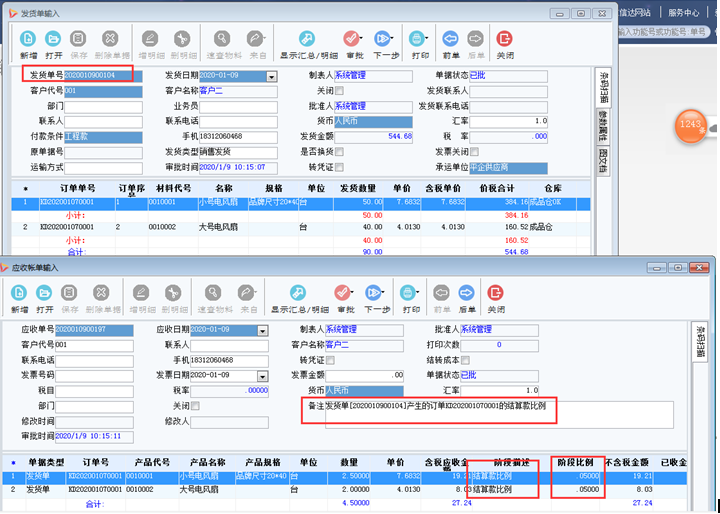This screenshot has height=514, width=720.
Task: Expand 下一步 dropdown arrow in 应收帐单输入 toolbar
Action: click(382, 292)
